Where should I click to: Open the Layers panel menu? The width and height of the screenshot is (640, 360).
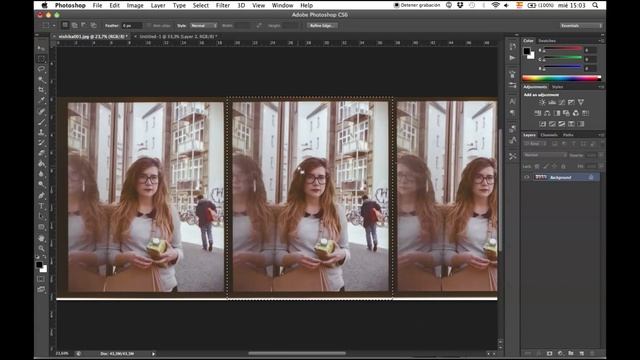coord(601,135)
